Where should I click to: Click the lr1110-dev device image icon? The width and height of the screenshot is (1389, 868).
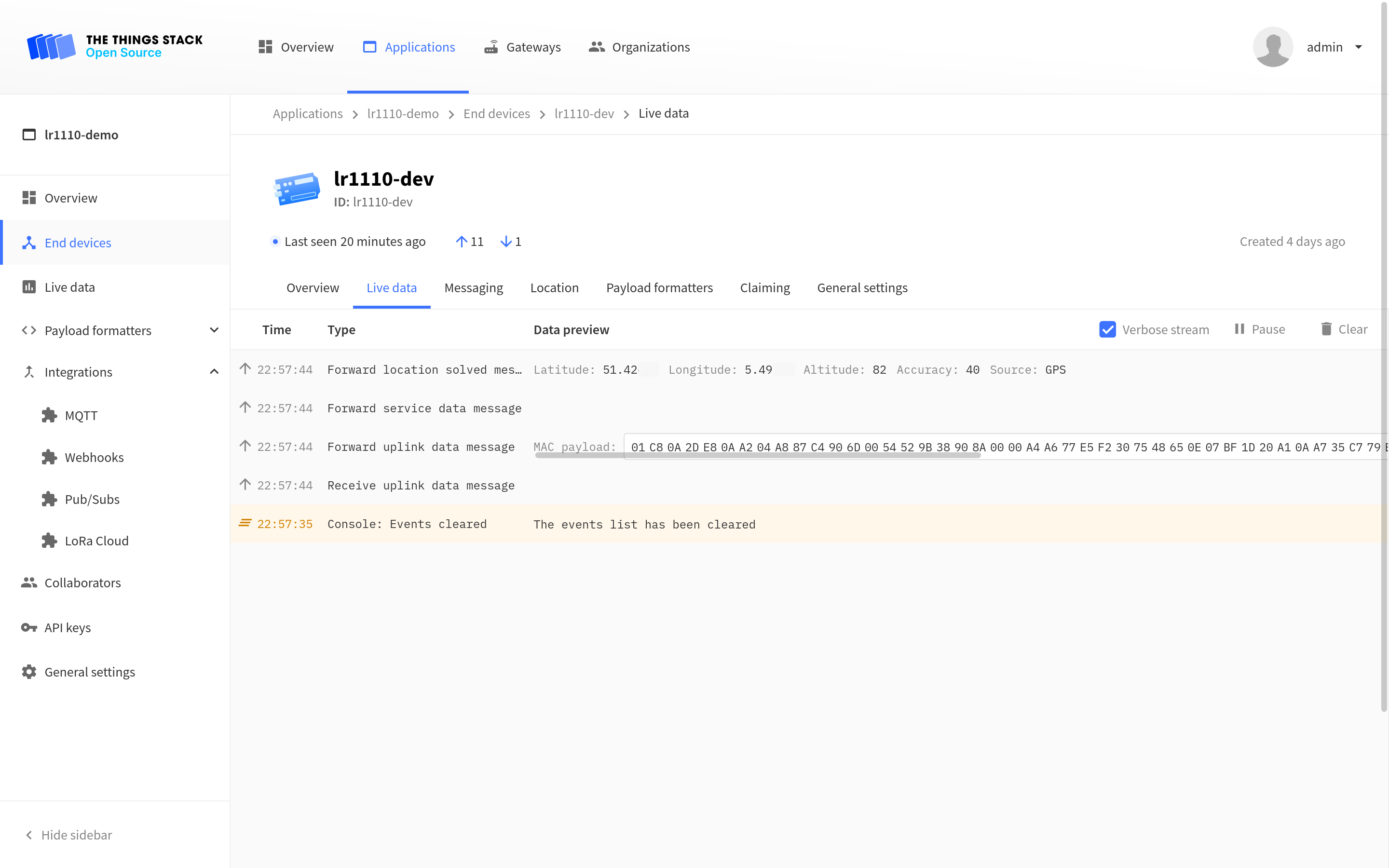pyautogui.click(x=297, y=188)
